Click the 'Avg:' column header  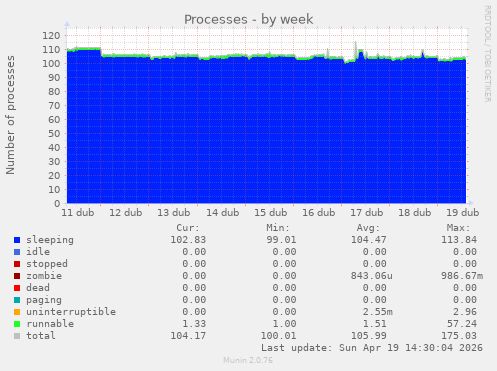pyautogui.click(x=368, y=228)
